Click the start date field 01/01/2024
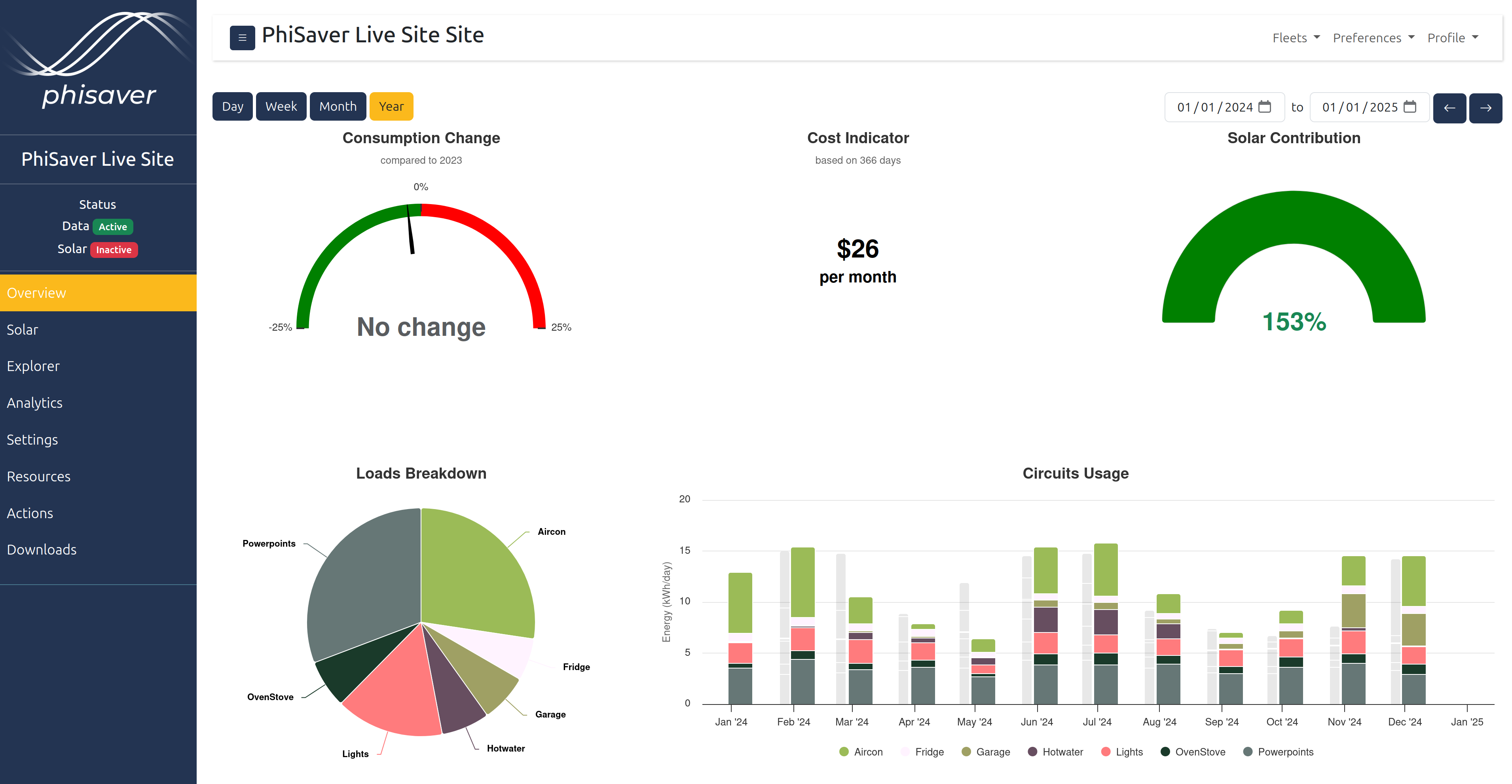The image size is (1512, 784). tap(1214, 107)
